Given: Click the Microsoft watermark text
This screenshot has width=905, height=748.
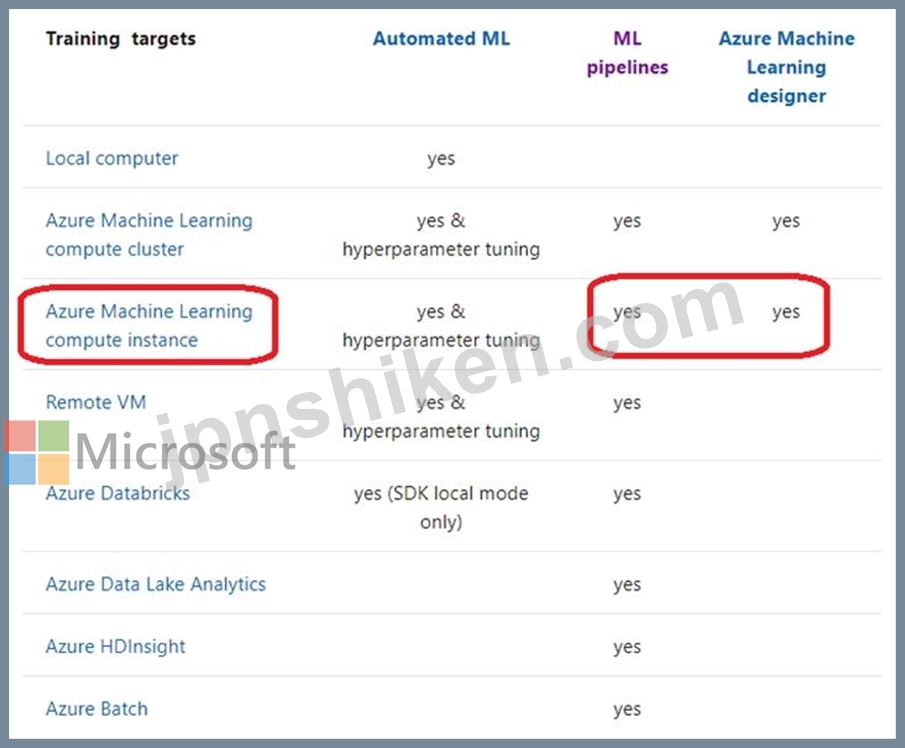Looking at the screenshot, I should pos(185,452).
